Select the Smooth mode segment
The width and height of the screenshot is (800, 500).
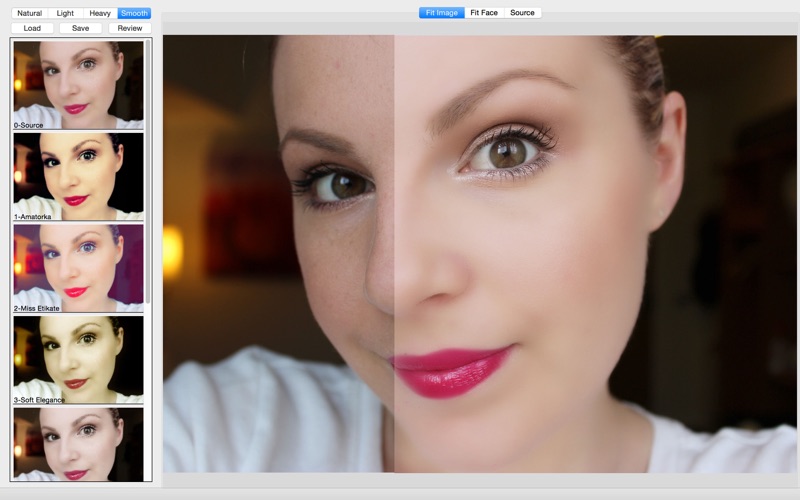134,13
